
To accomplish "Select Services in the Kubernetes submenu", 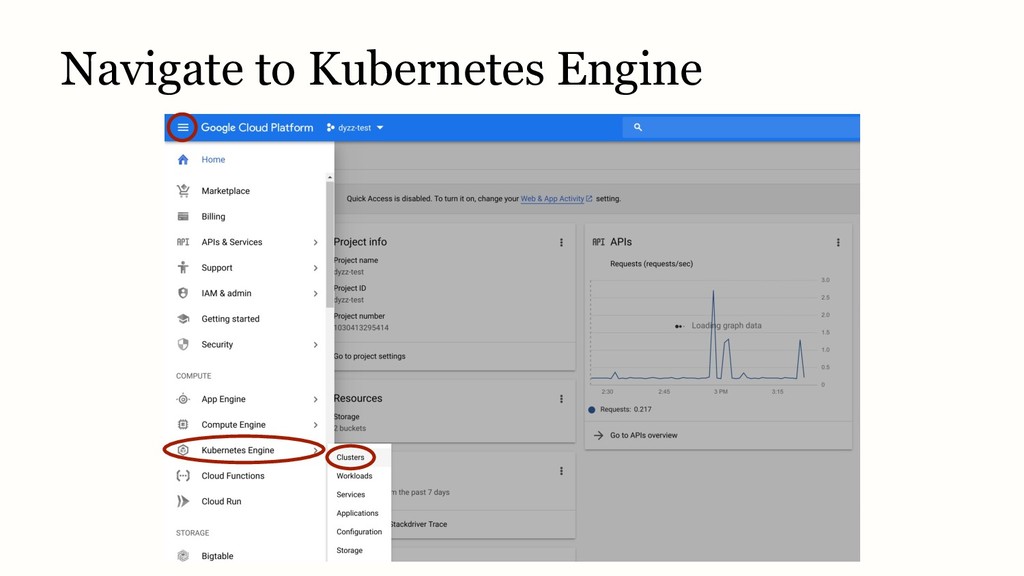I will point(351,494).
